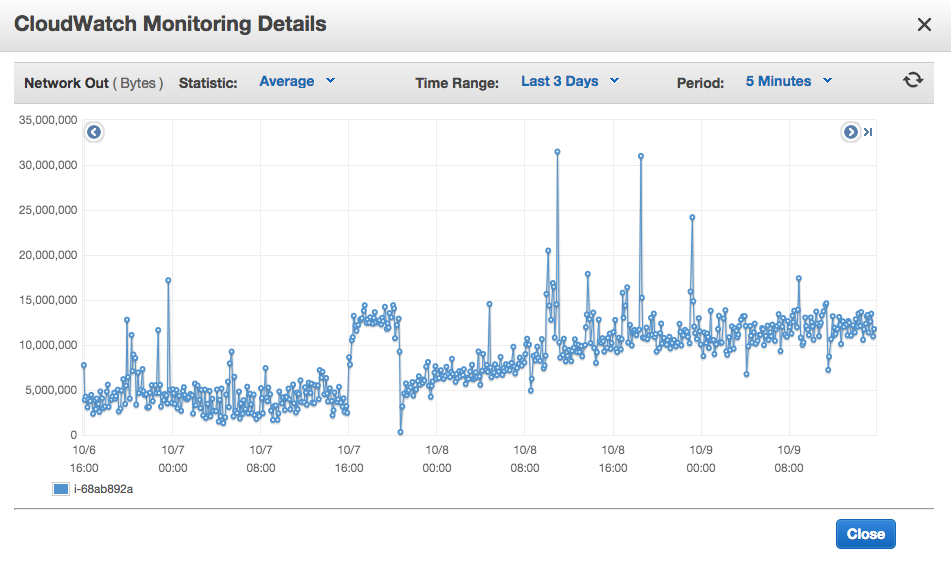This screenshot has width=951, height=561.
Task: Click the Time Range: label
Action: tap(457, 83)
